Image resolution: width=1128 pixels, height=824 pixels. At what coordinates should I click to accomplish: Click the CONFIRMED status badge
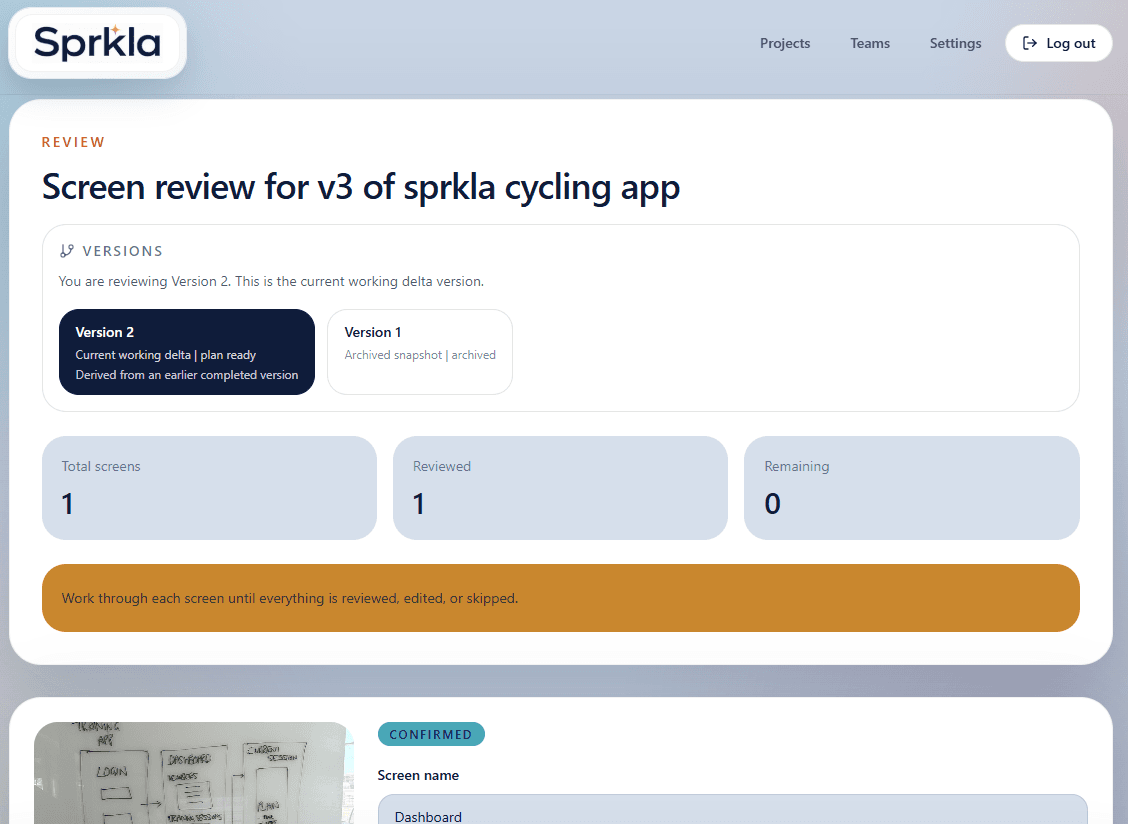pyautogui.click(x=431, y=734)
